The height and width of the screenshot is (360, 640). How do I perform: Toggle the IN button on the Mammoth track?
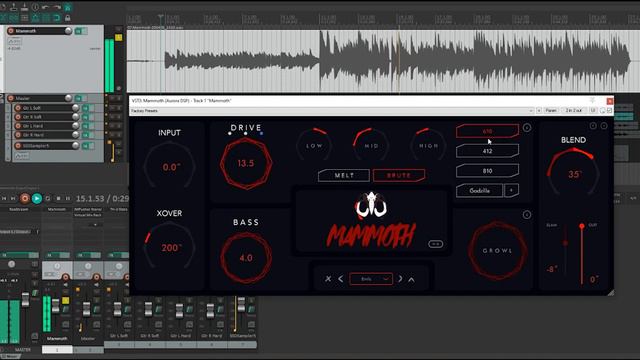(78, 31)
